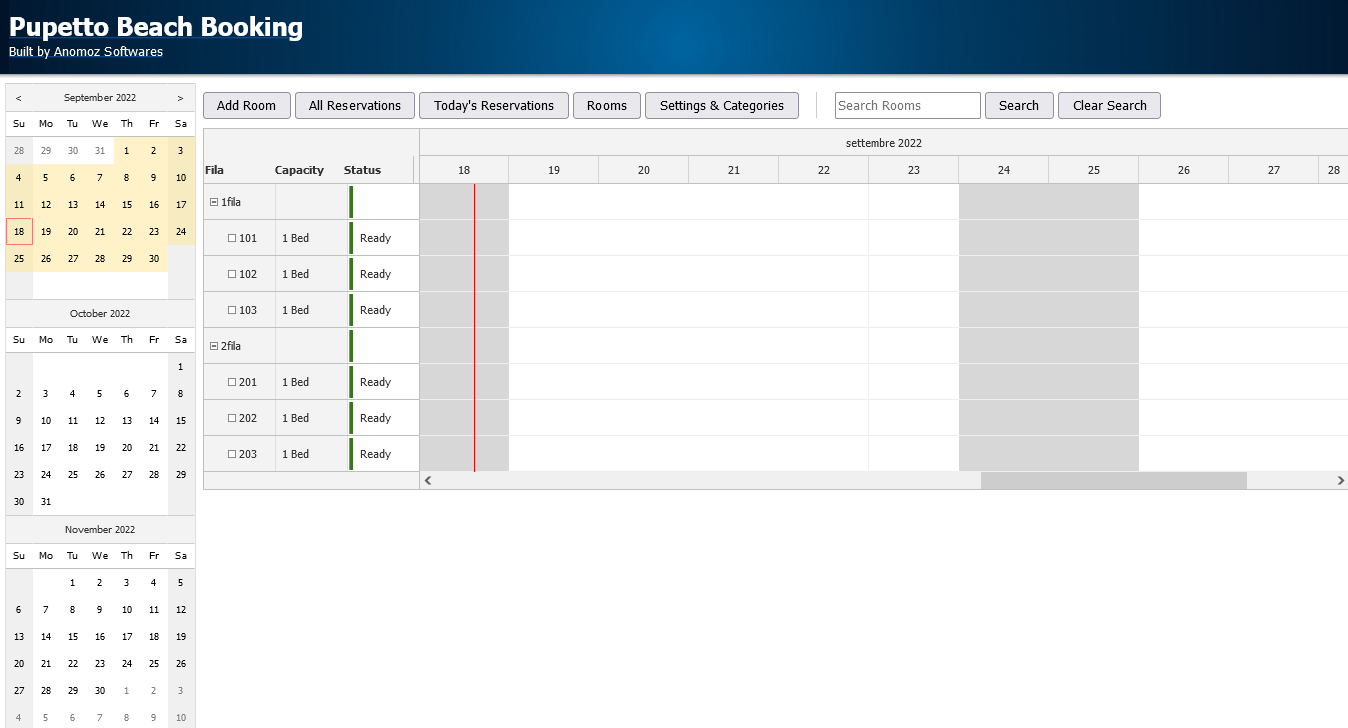Click the Search Rooms input field

pyautogui.click(x=907, y=105)
